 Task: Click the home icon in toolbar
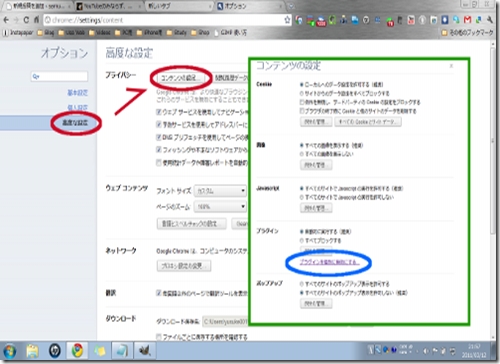(x=36, y=20)
